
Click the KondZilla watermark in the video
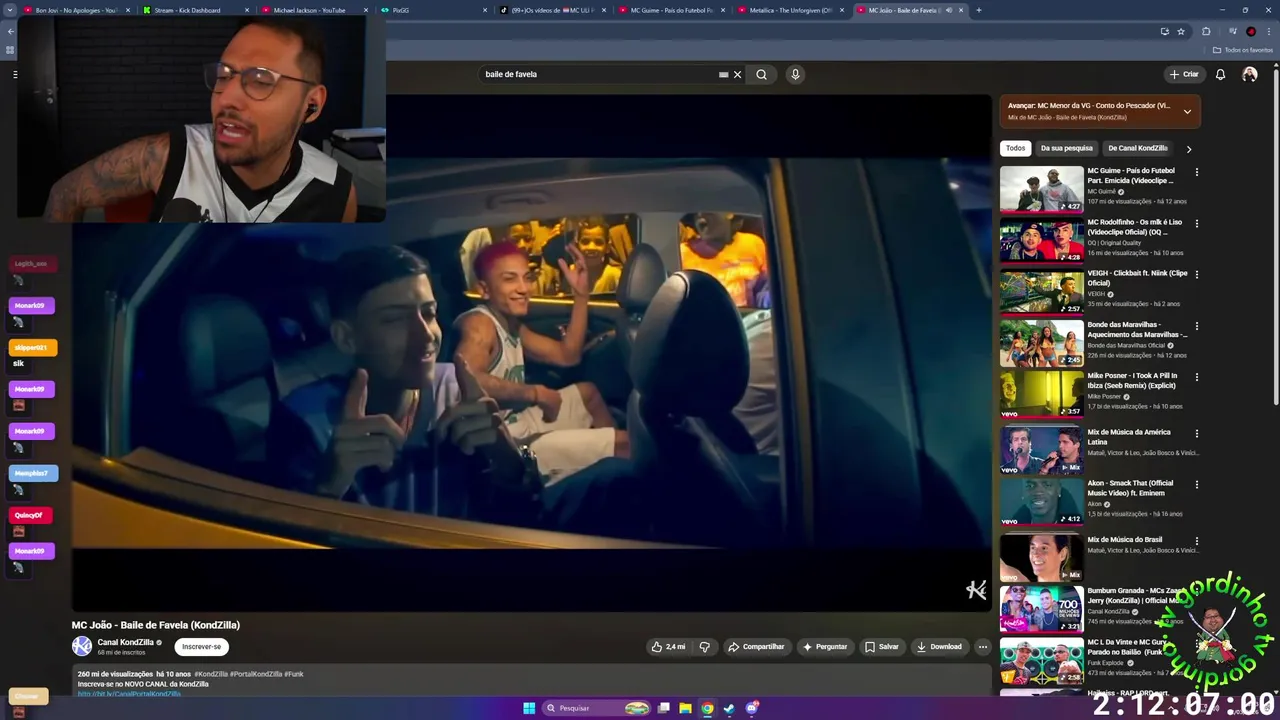click(x=976, y=590)
